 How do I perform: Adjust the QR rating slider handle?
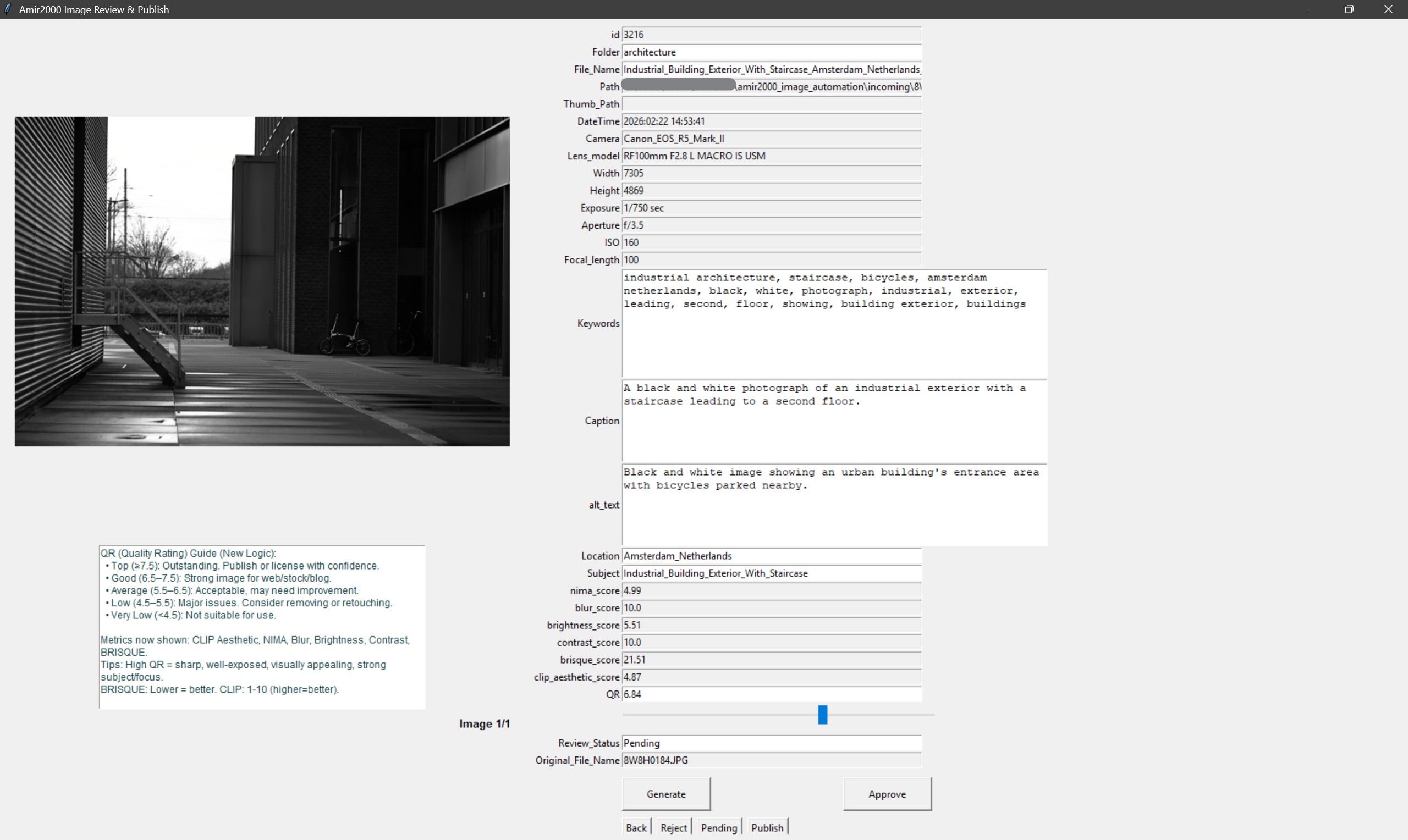pos(823,715)
